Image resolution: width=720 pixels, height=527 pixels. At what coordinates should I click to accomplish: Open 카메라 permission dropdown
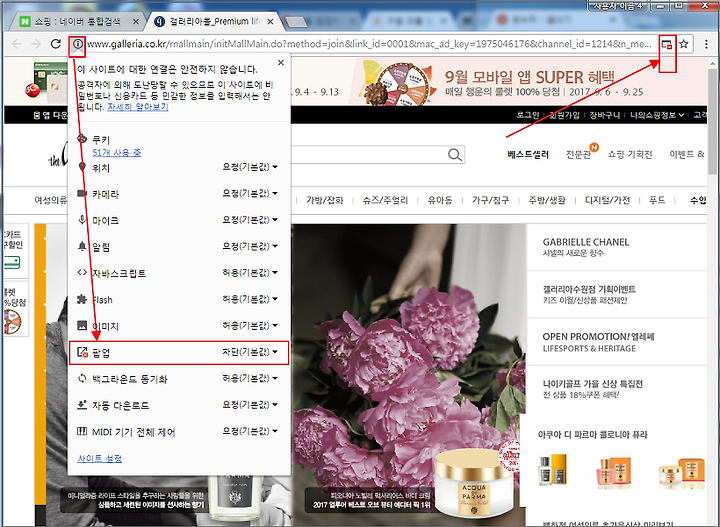tap(250, 193)
